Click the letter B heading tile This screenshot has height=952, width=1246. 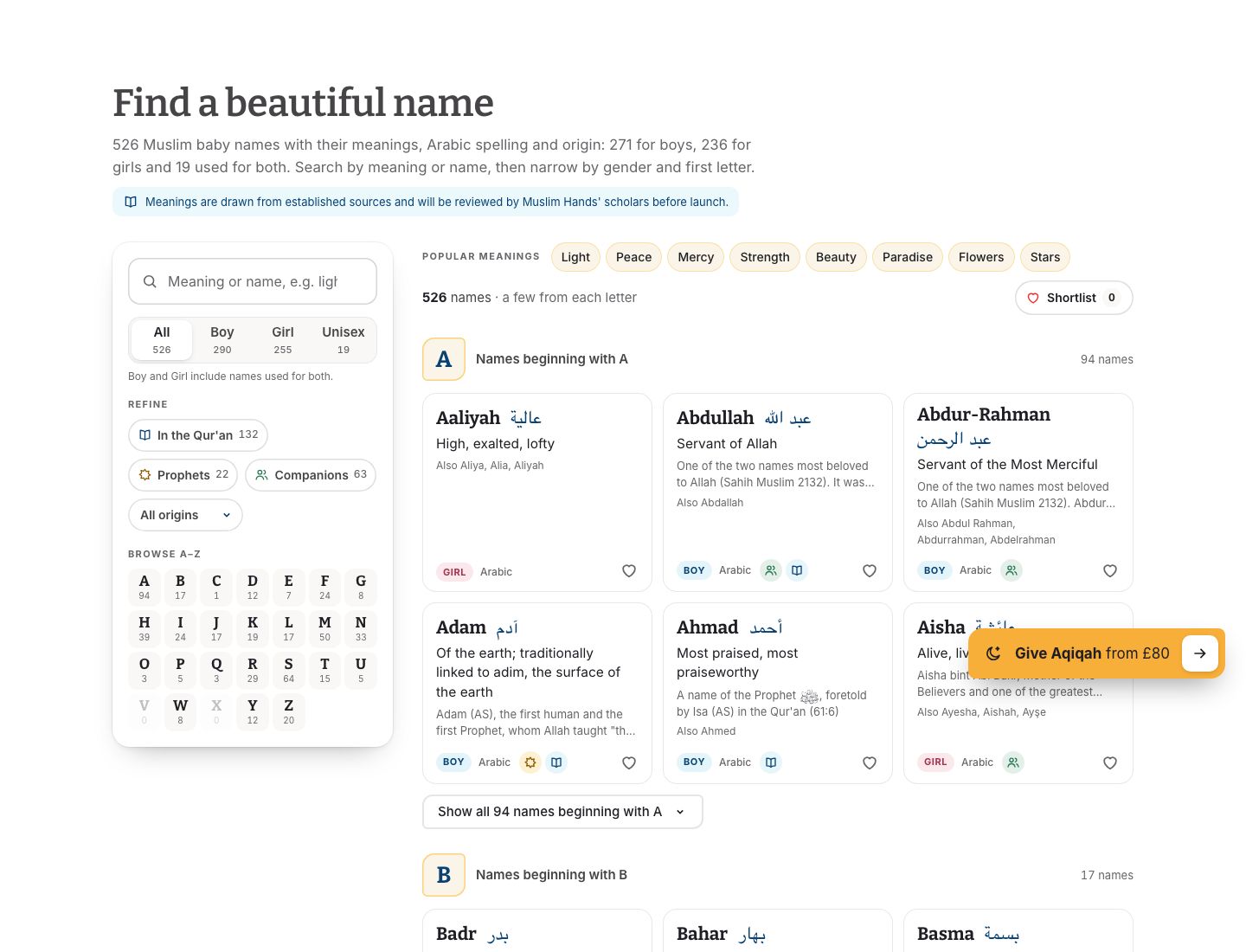point(444,875)
